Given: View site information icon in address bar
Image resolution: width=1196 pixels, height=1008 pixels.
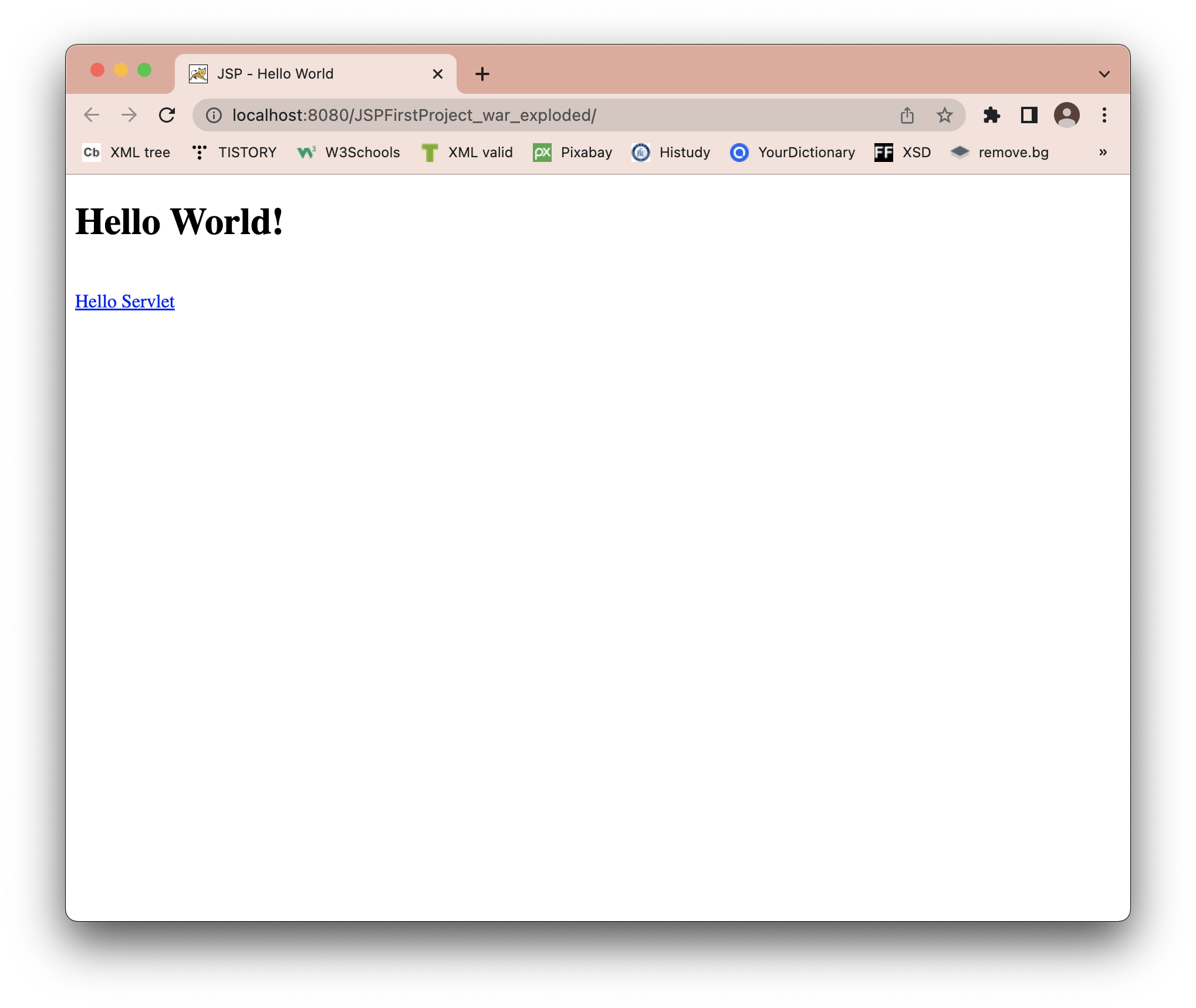Looking at the screenshot, I should coord(214,115).
